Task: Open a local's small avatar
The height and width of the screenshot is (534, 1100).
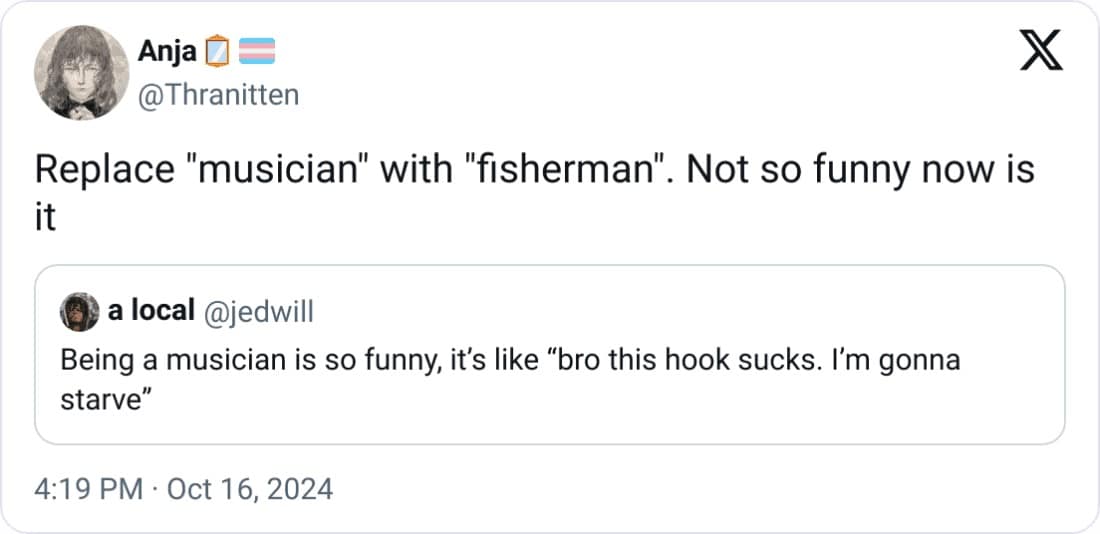Action: (80, 312)
